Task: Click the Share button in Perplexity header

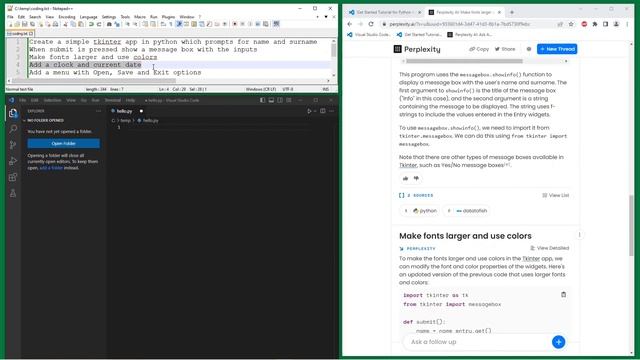Action: tap(505, 49)
